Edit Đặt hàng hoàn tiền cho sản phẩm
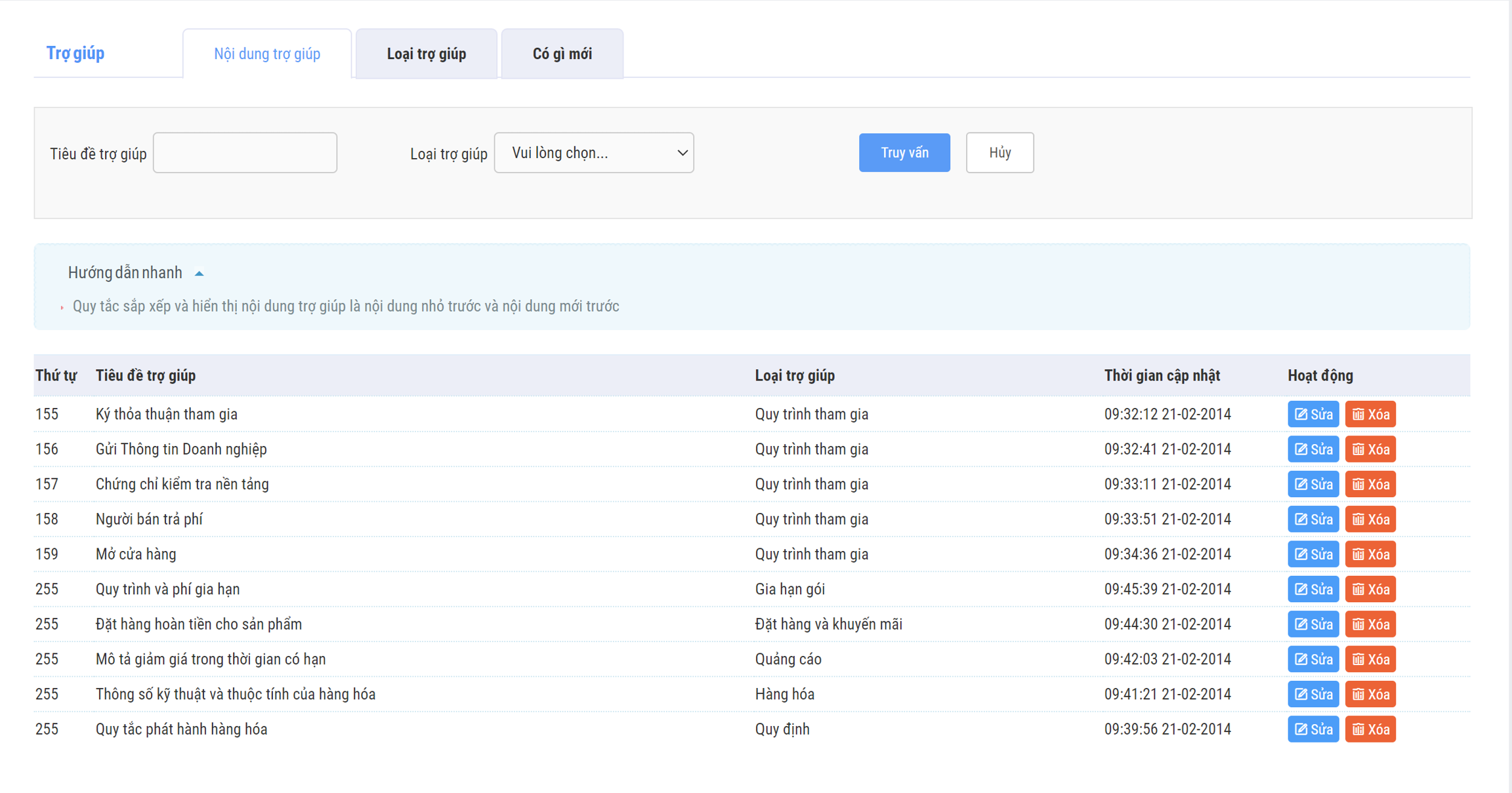 (x=1312, y=624)
